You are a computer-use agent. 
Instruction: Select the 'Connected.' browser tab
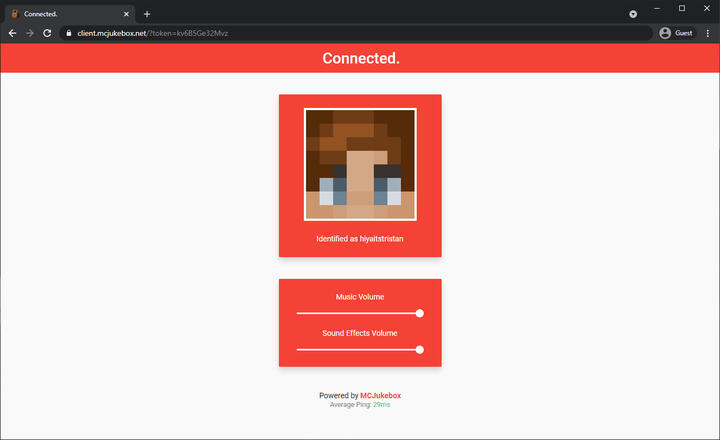[70, 14]
